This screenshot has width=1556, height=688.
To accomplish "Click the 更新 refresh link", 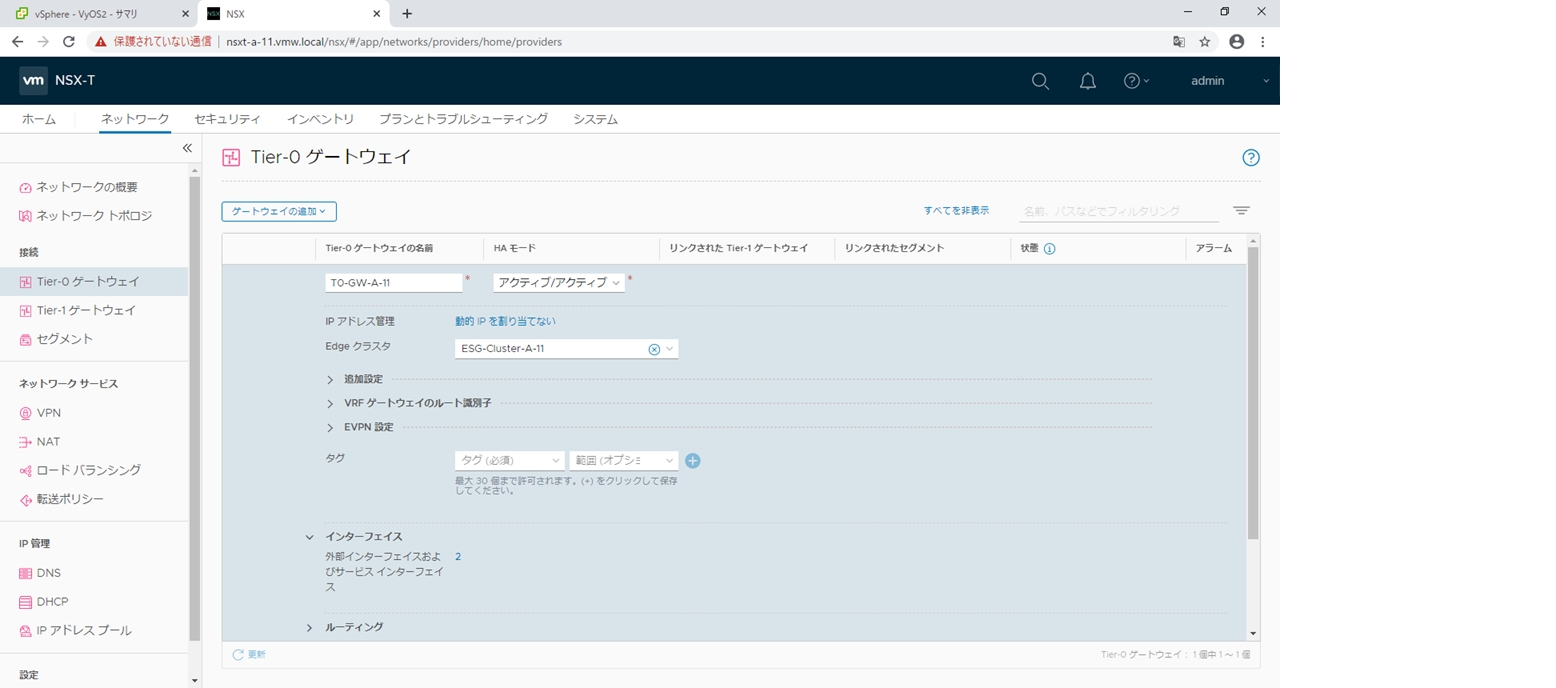I will (x=257, y=654).
